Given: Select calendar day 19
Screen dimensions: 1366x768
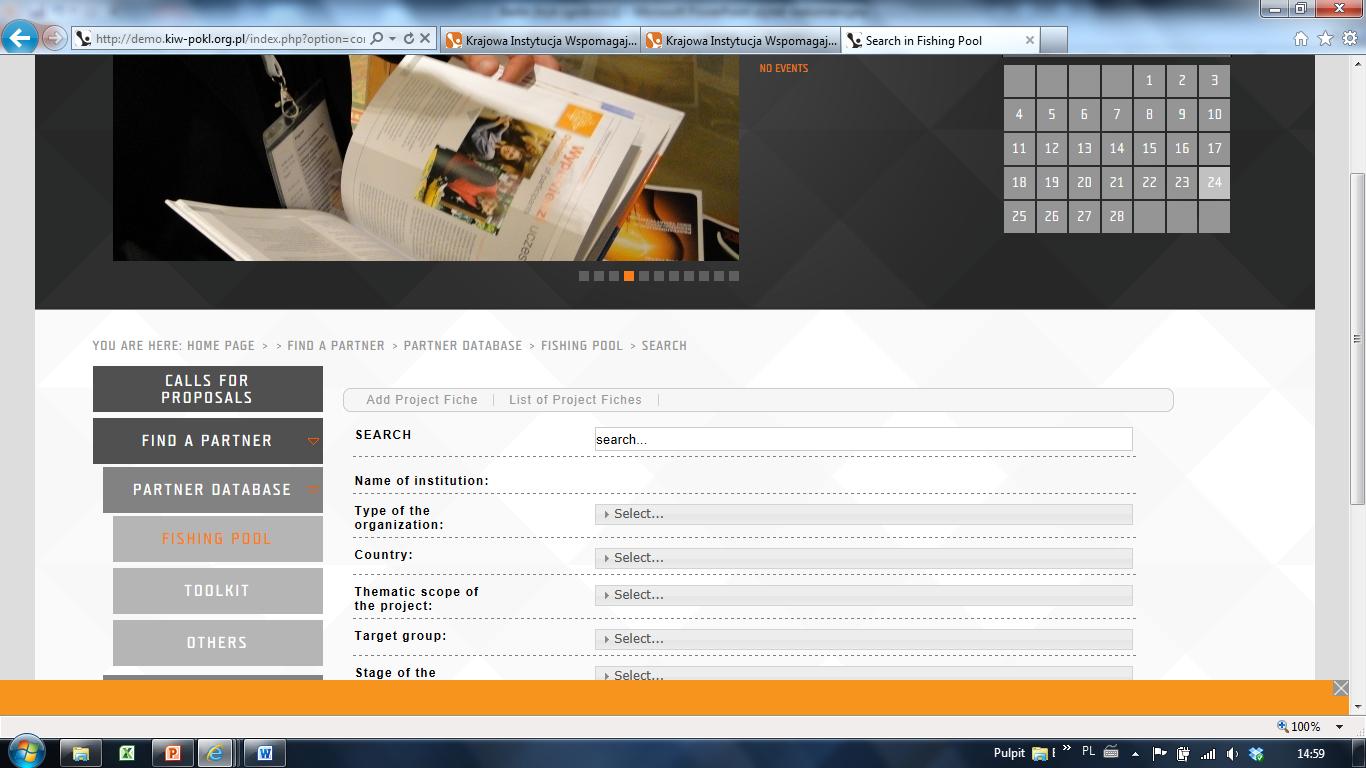Looking at the screenshot, I should click(x=1051, y=183).
